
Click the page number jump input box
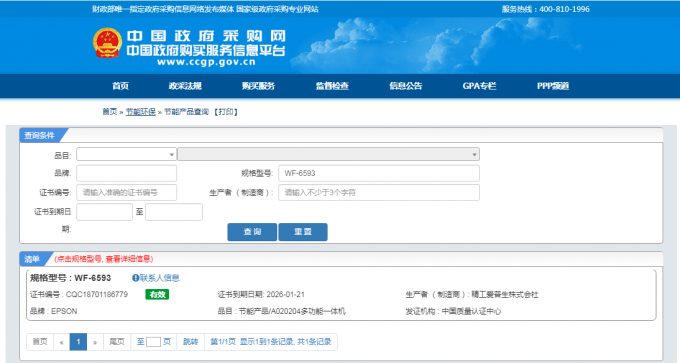(153, 342)
